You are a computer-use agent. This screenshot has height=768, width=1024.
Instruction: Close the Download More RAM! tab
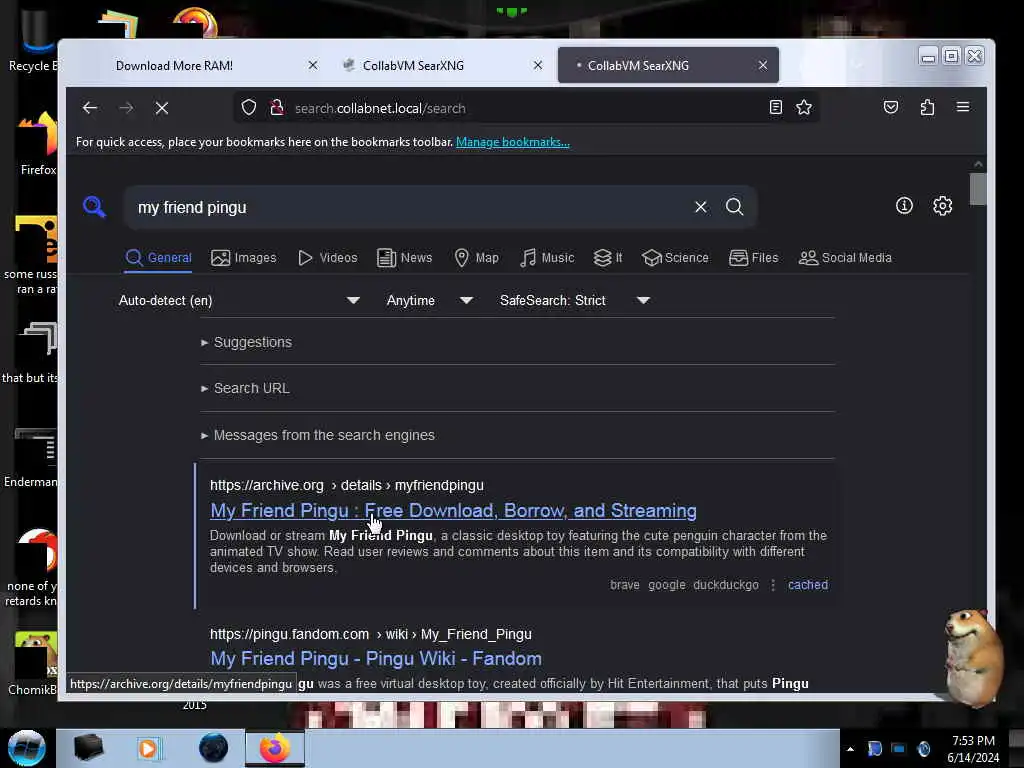pyautogui.click(x=313, y=65)
